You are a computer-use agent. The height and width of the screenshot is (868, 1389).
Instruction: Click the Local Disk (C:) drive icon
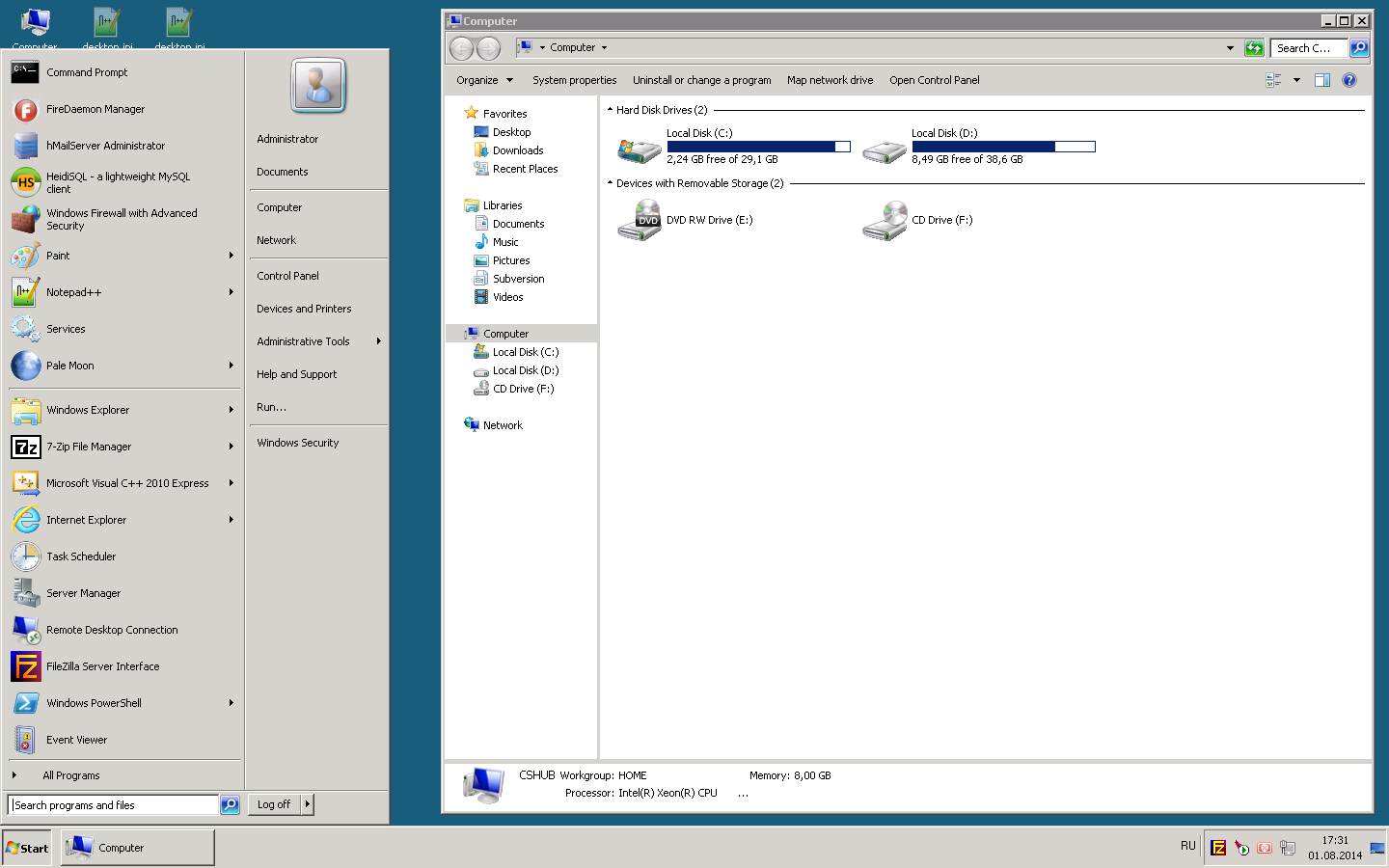(x=639, y=149)
